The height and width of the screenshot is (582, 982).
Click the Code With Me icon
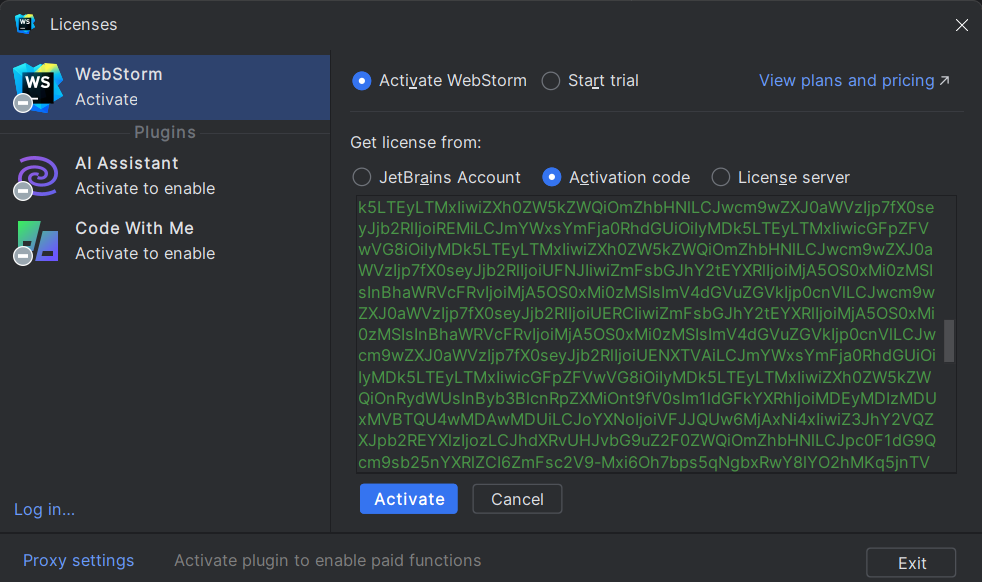(37, 242)
